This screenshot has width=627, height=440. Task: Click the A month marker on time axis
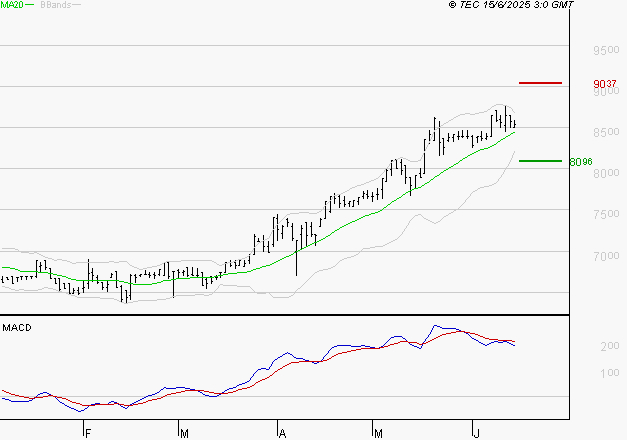(282, 433)
